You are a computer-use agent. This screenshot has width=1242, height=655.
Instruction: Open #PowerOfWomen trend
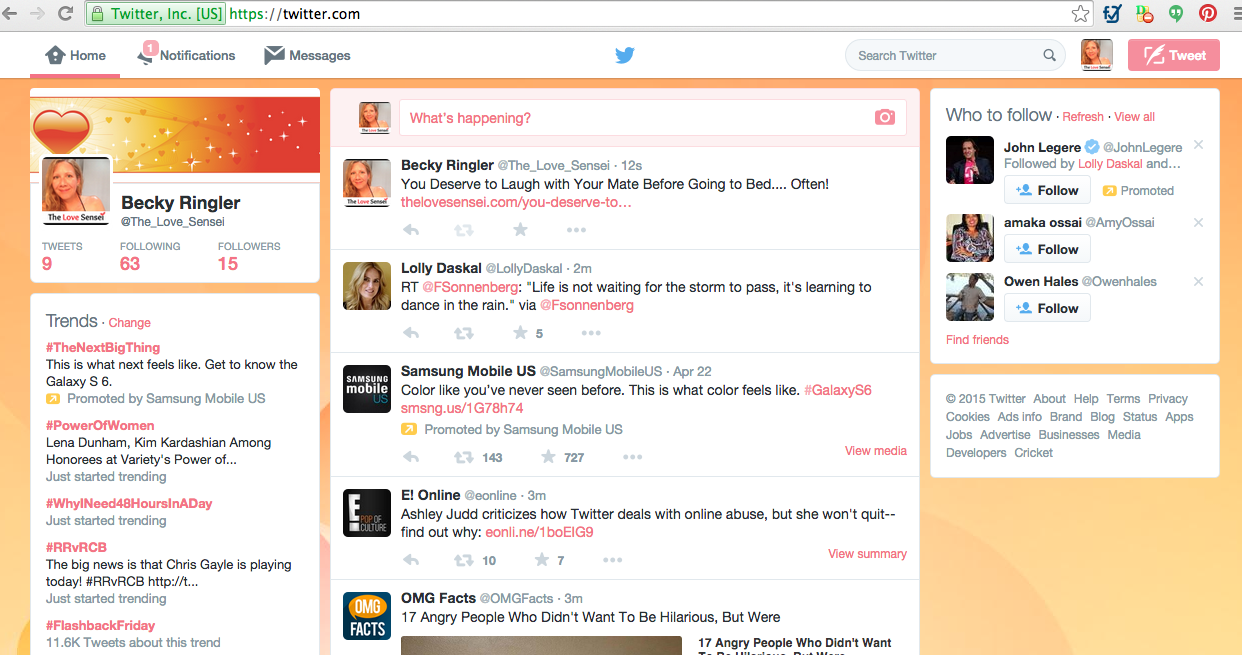click(100, 425)
